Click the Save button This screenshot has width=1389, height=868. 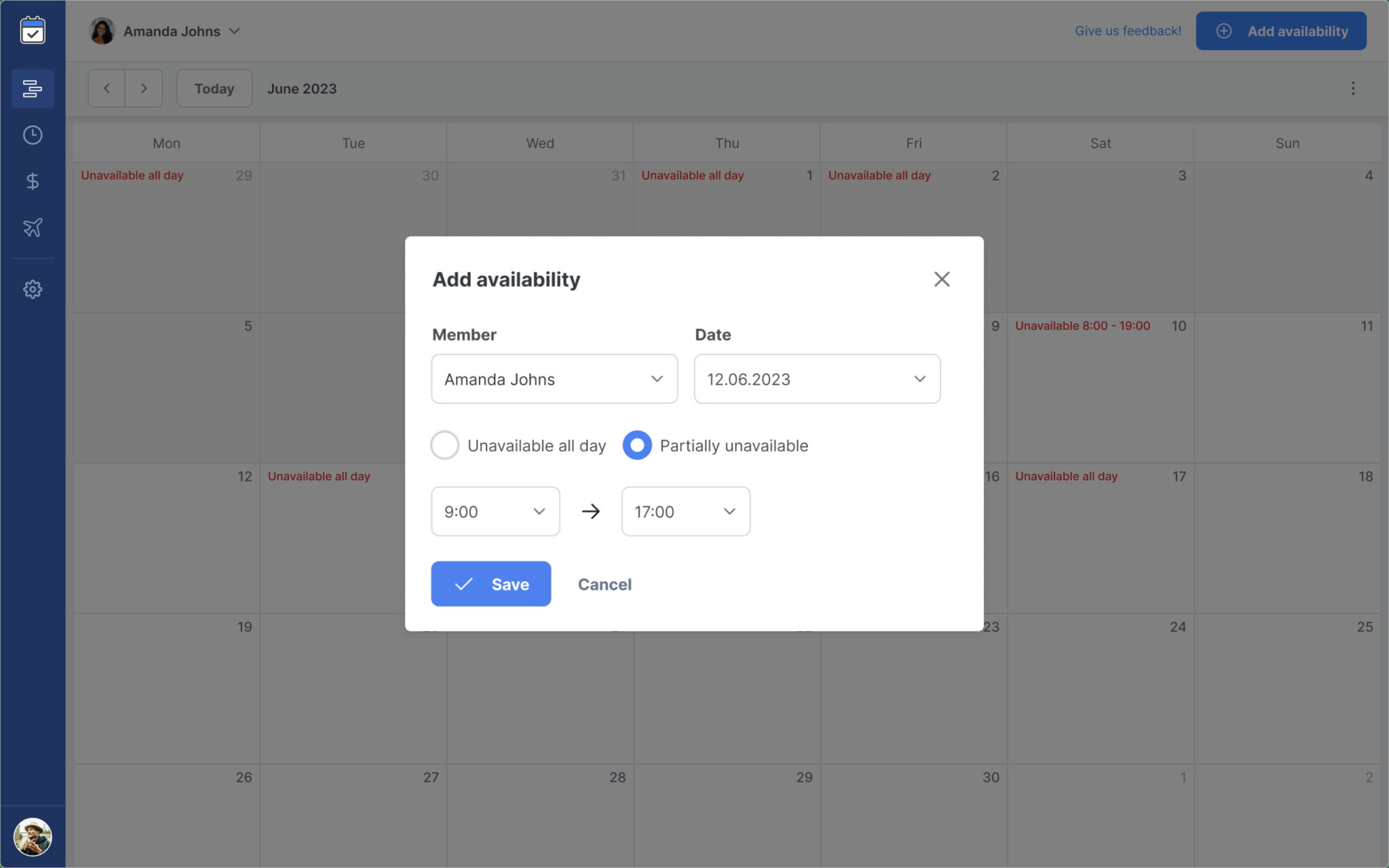coord(490,584)
